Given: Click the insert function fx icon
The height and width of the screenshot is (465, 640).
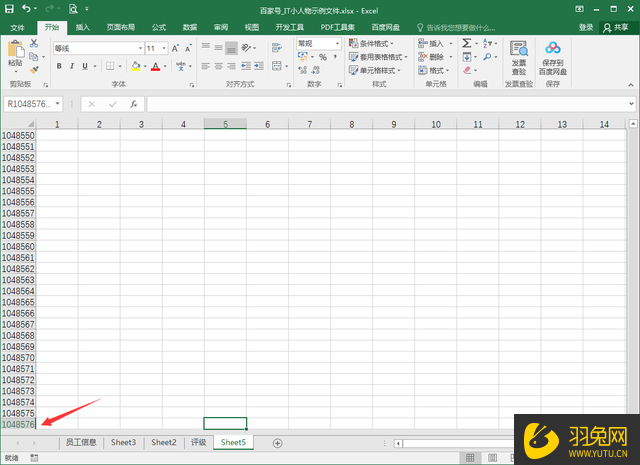Looking at the screenshot, I should pyautogui.click(x=133, y=104).
